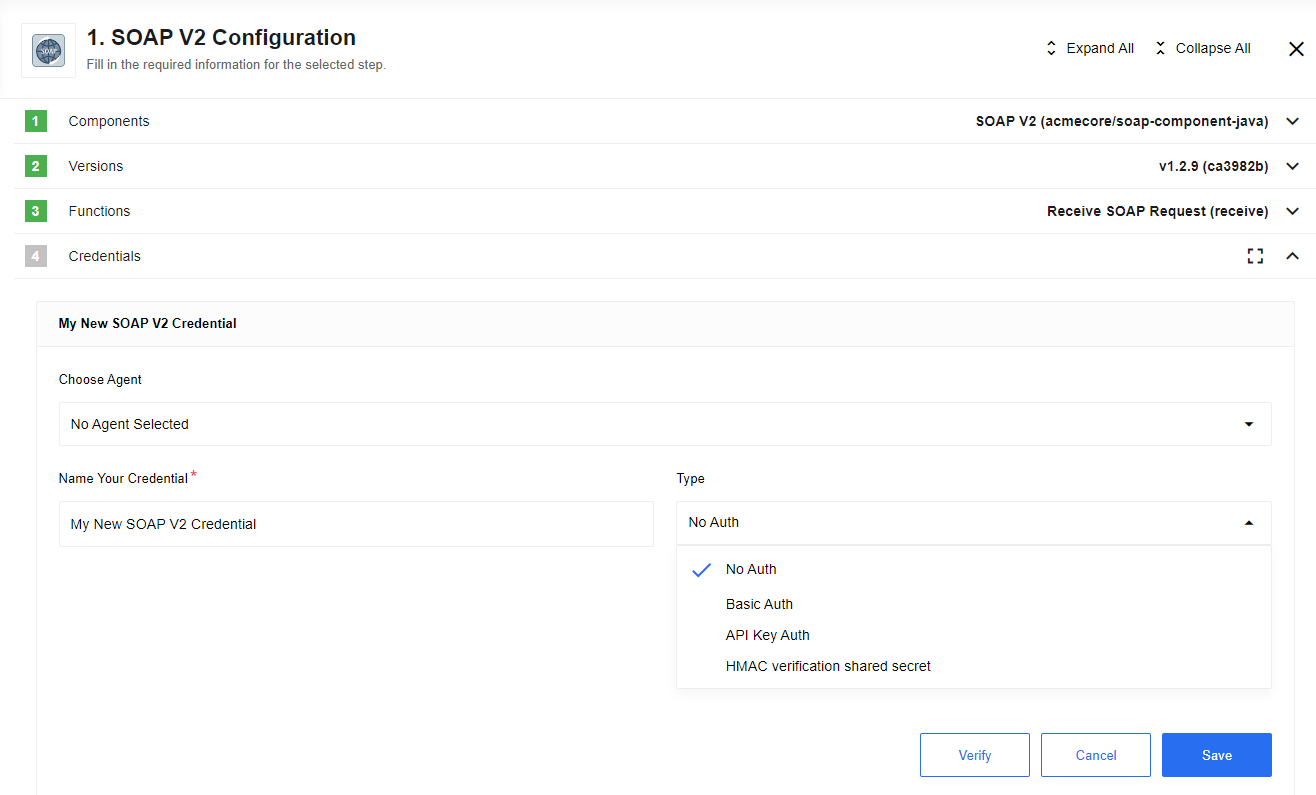Viewport: 1316px width, 795px height.
Task: Expand the Functions section chevron
Action: click(1292, 211)
